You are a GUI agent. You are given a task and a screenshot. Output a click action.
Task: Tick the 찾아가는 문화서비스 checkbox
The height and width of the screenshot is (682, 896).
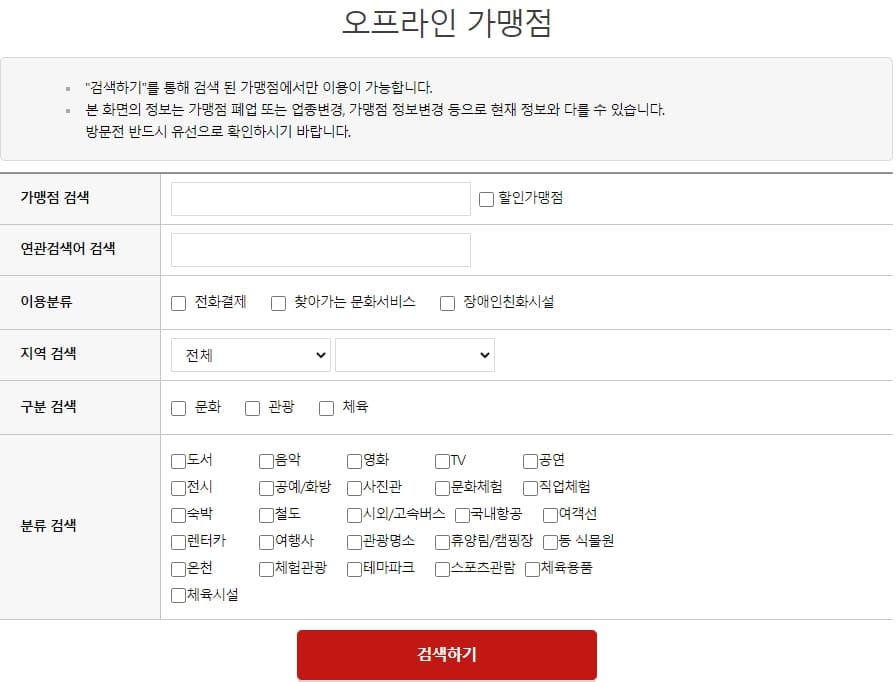point(278,303)
